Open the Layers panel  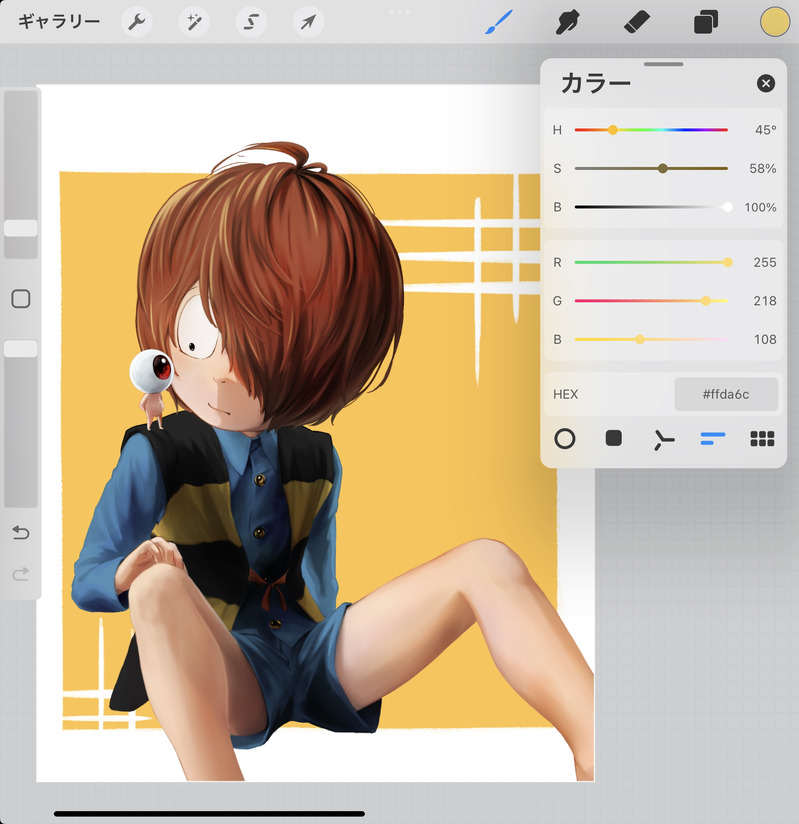click(x=706, y=22)
